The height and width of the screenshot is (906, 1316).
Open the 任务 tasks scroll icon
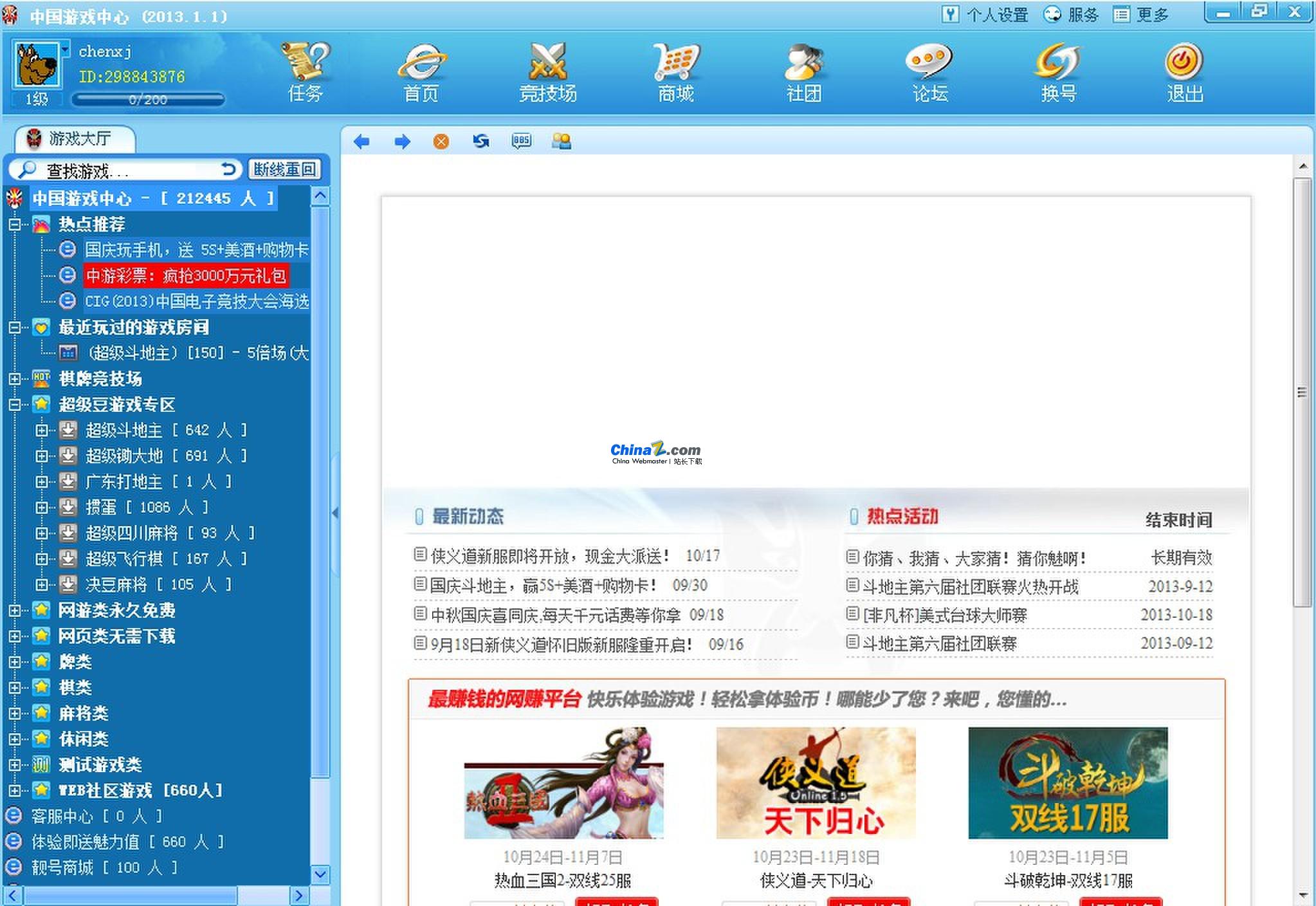(x=305, y=62)
